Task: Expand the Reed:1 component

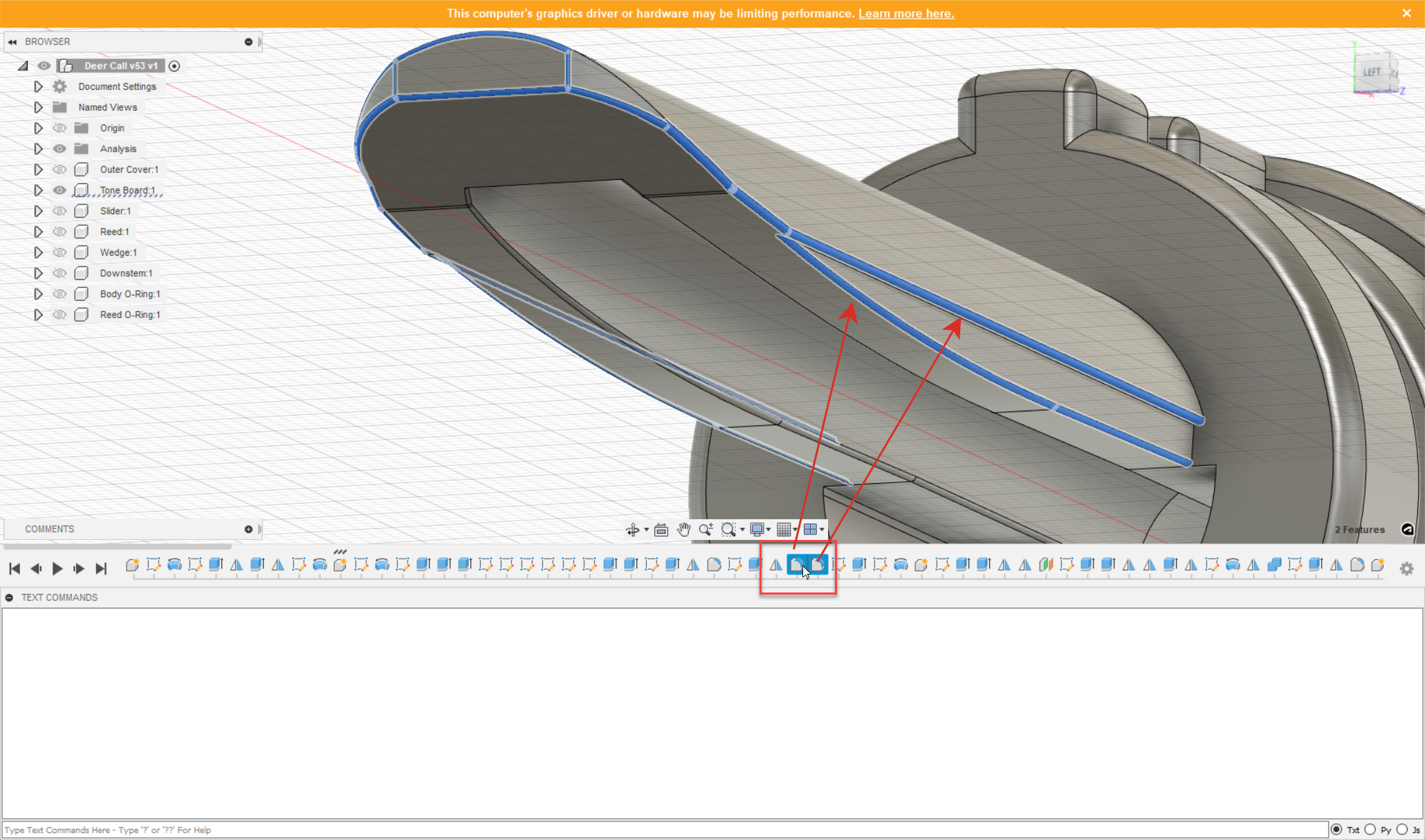Action: point(39,232)
